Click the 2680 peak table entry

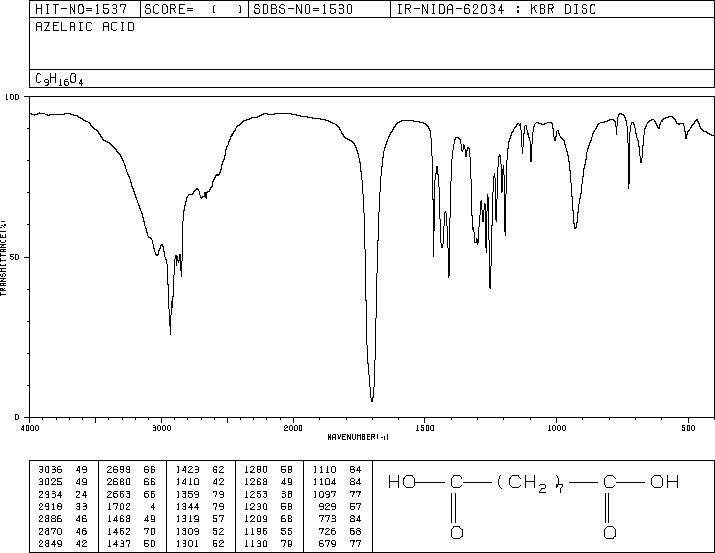(131, 482)
